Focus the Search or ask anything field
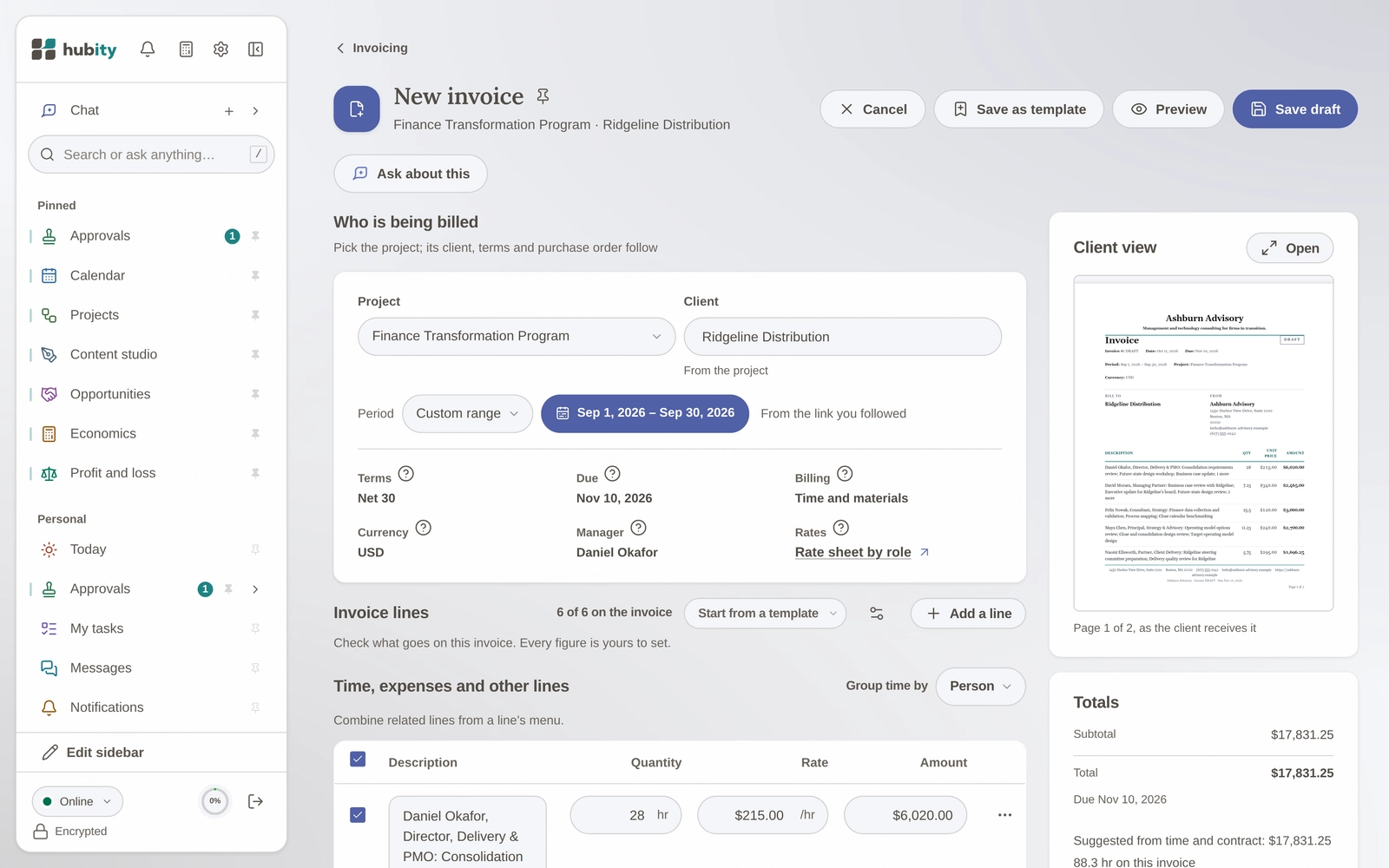 coord(152,155)
